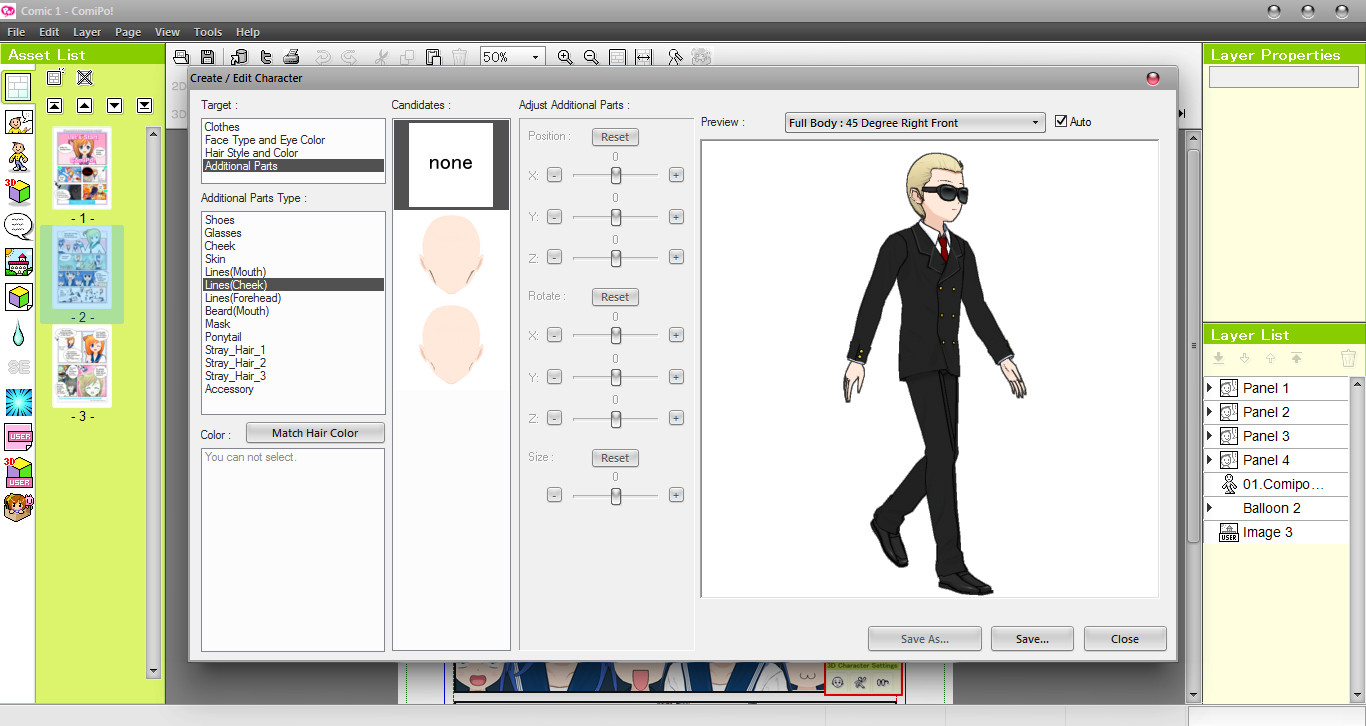Click the Zoom In magnifier toolbar icon
Screen dimensions: 1366x726
565,57
